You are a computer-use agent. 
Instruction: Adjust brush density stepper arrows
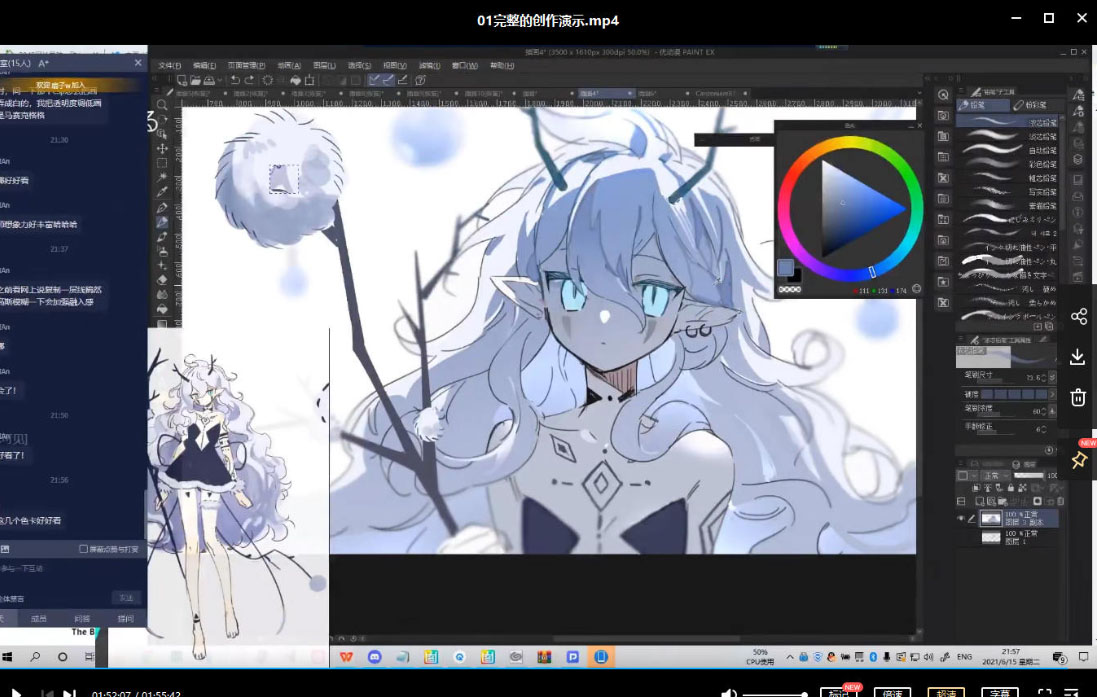click(x=1043, y=411)
